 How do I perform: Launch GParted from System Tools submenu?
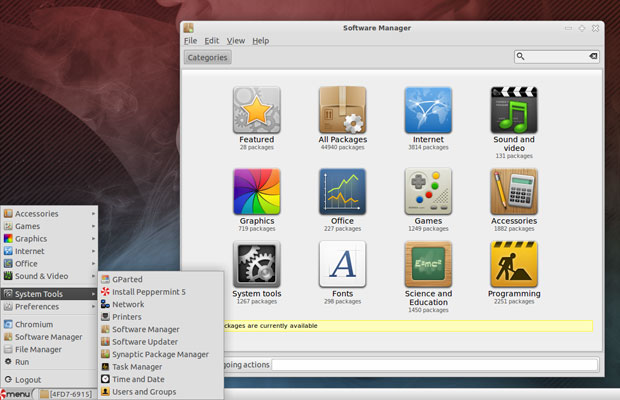(161, 279)
